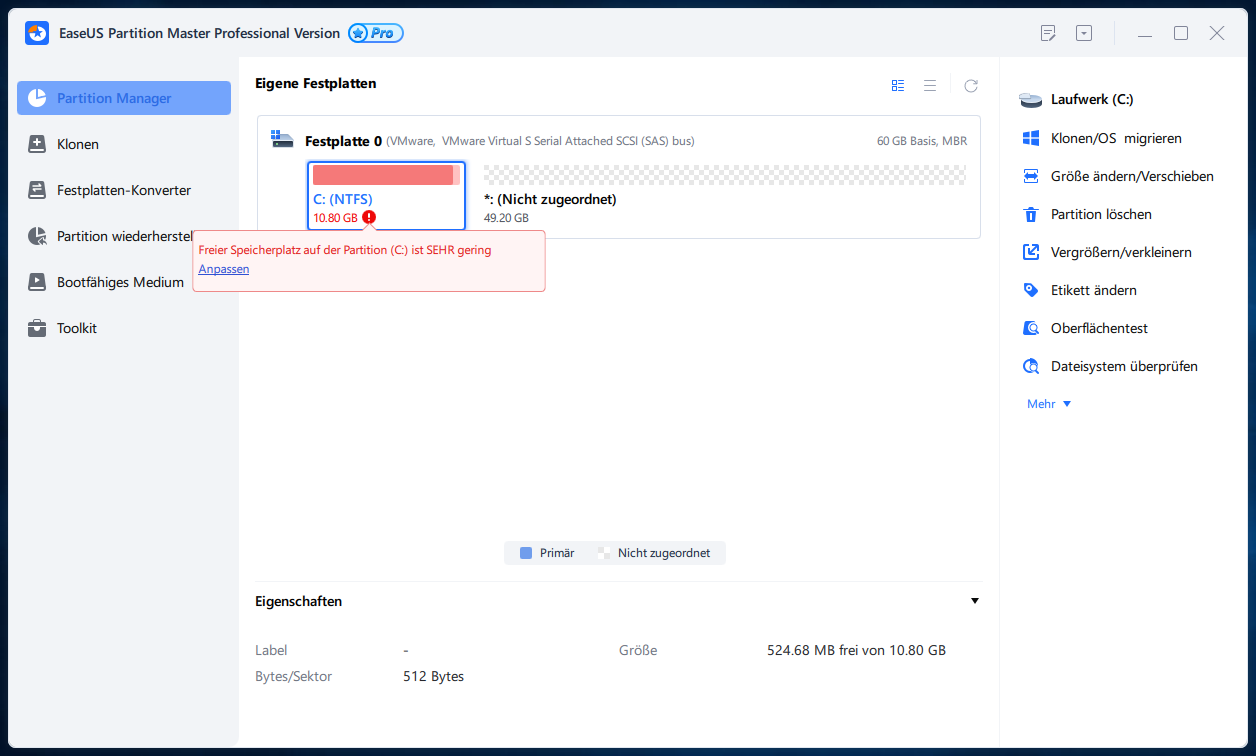Click the Klonen/OS migrieren Windows icon
The height and width of the screenshot is (756, 1256).
[1031, 138]
